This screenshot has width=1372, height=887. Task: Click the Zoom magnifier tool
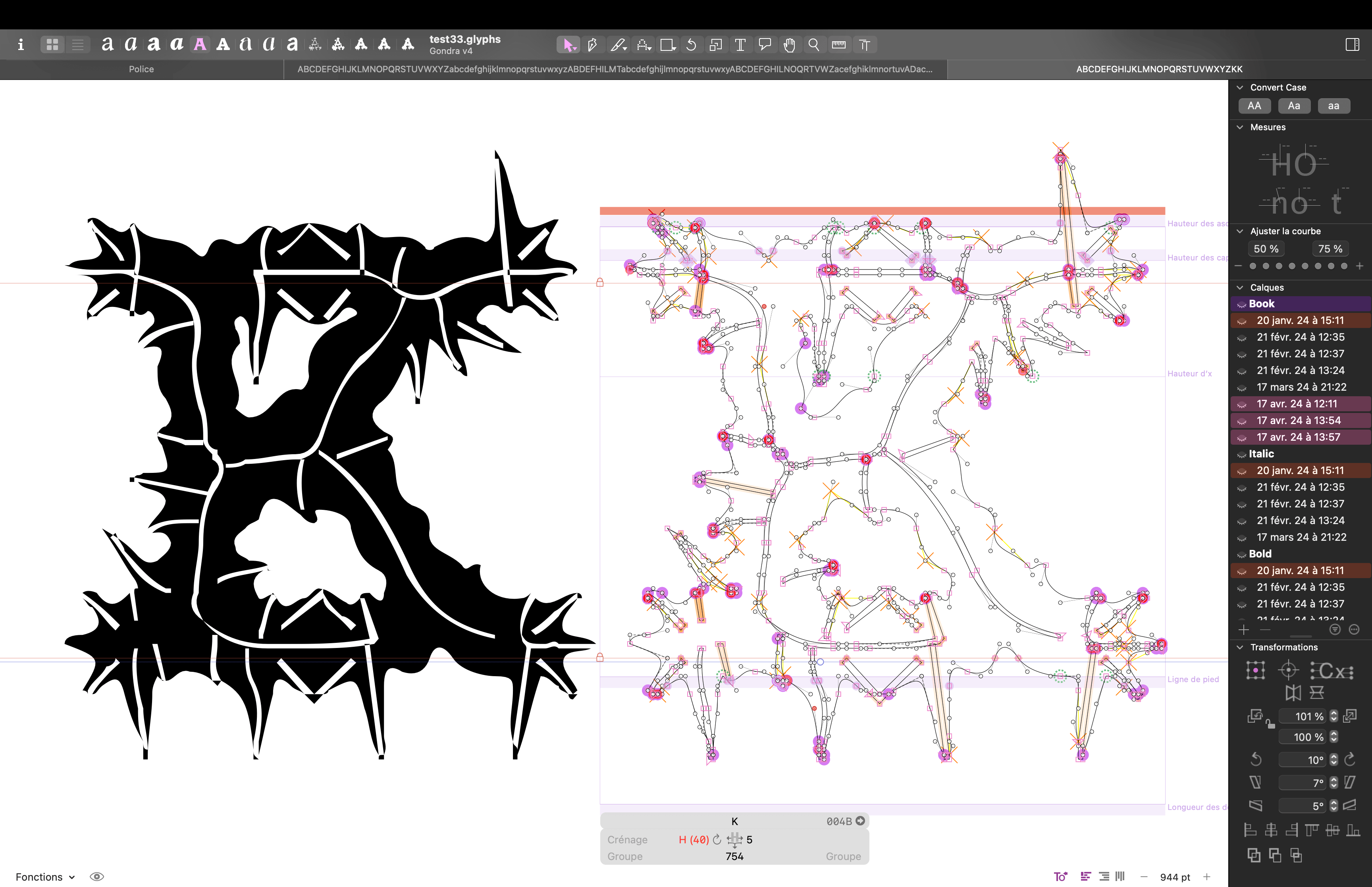coord(813,45)
